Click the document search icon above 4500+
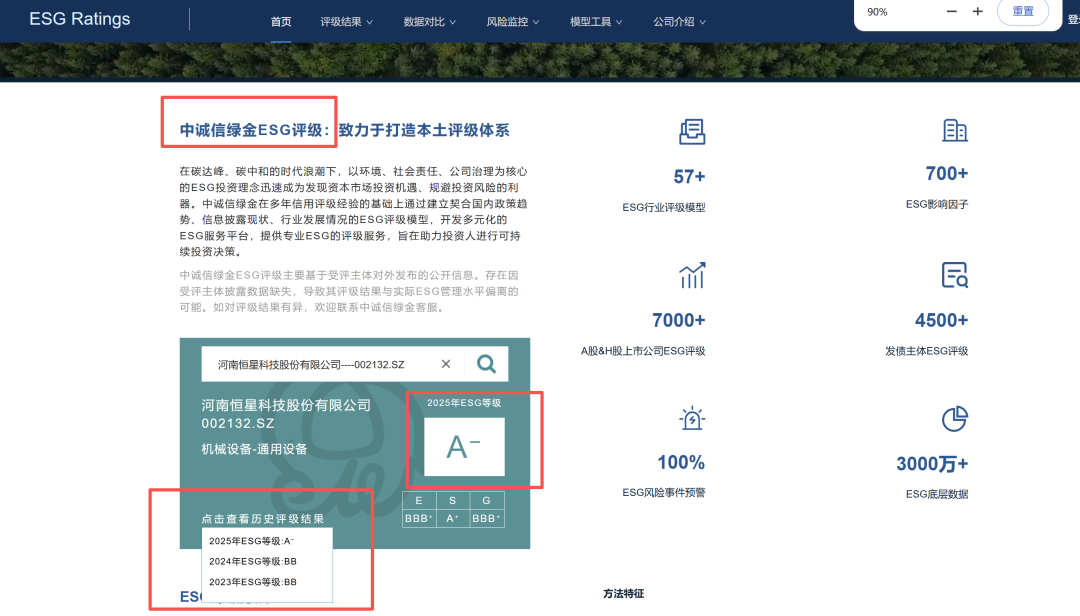Viewport: 1080px width, 616px height. click(955, 275)
